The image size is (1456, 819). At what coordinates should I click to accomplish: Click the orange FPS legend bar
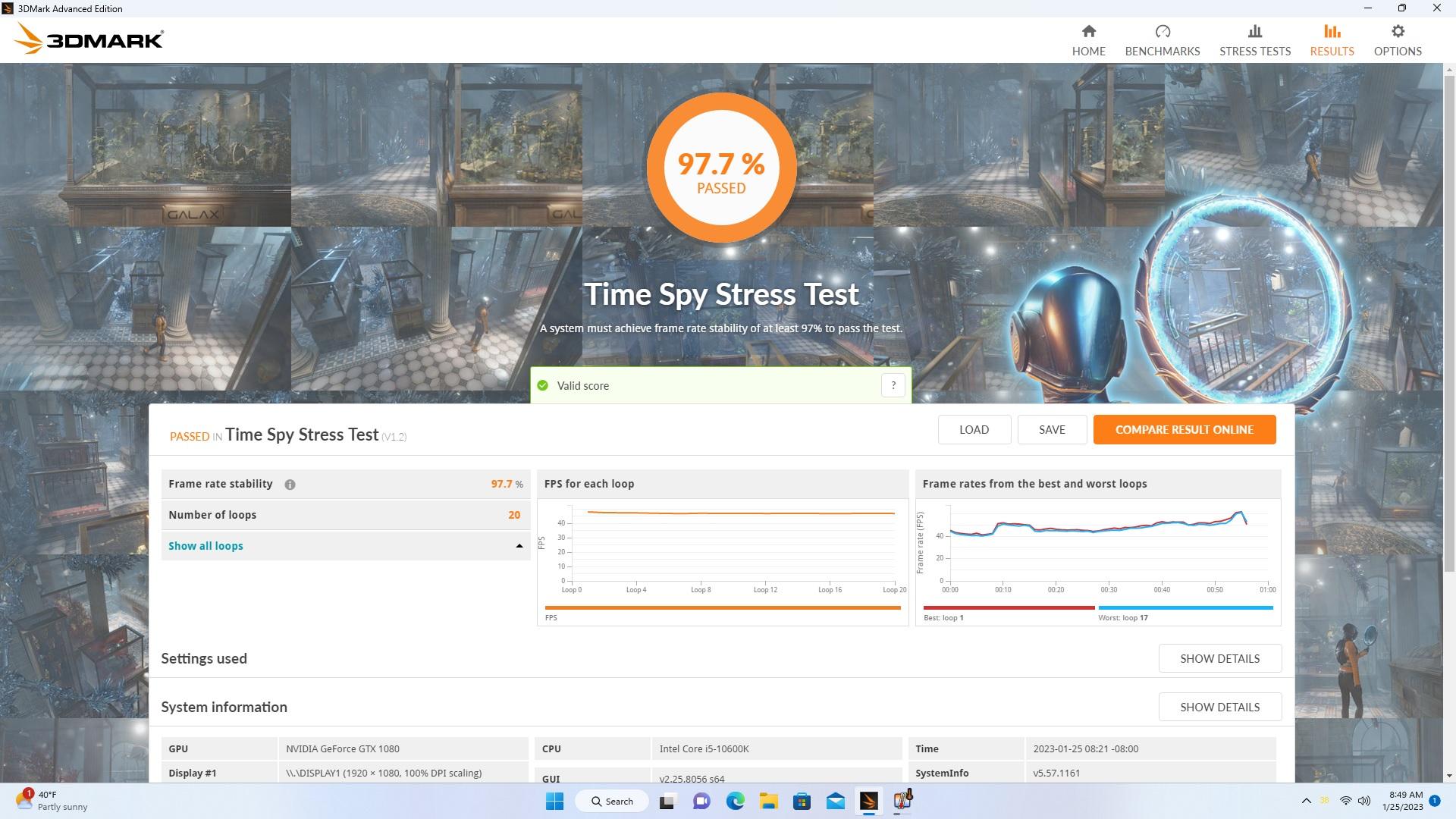click(x=722, y=607)
